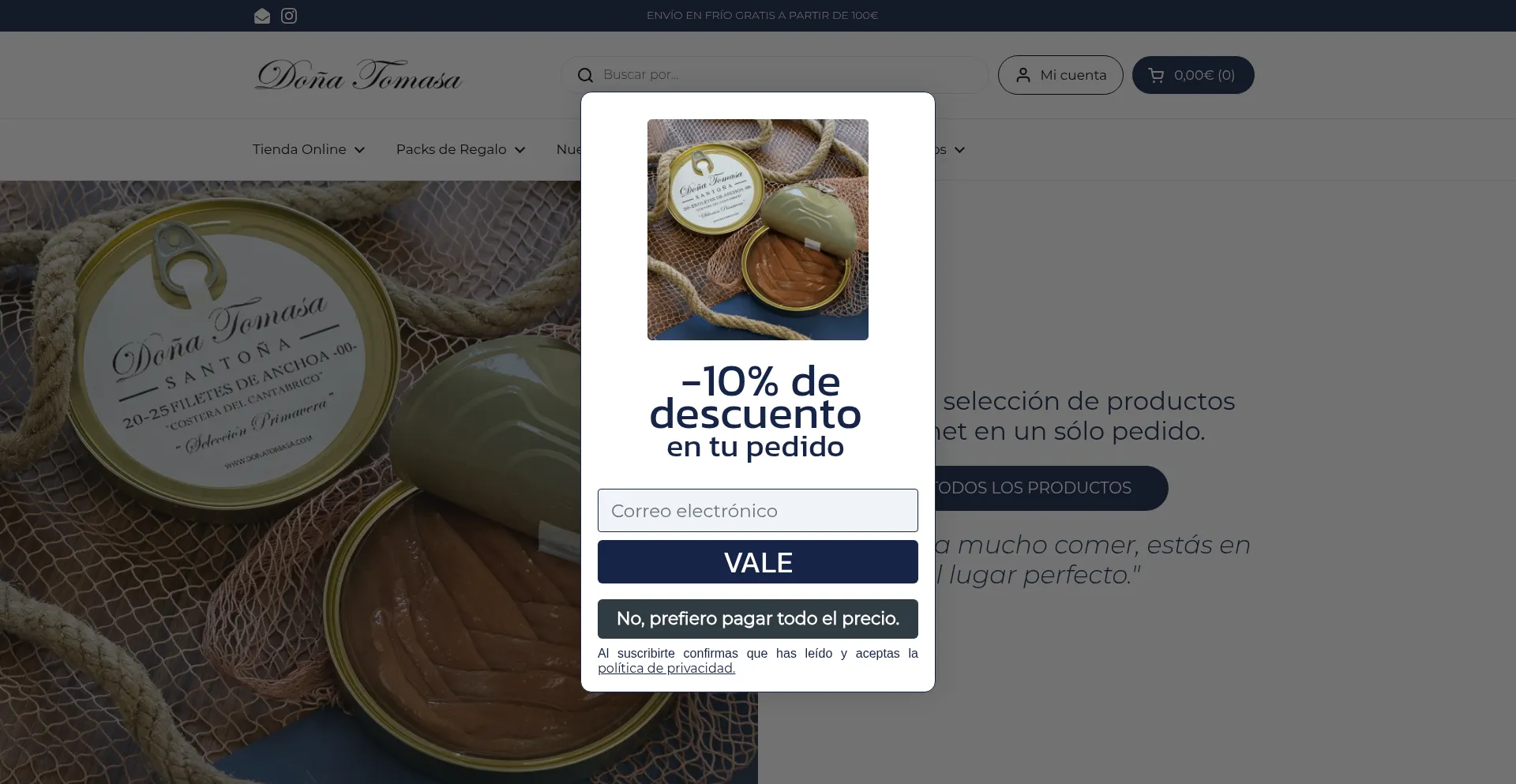Click the shopping cart icon
The height and width of the screenshot is (784, 1516).
click(1157, 75)
